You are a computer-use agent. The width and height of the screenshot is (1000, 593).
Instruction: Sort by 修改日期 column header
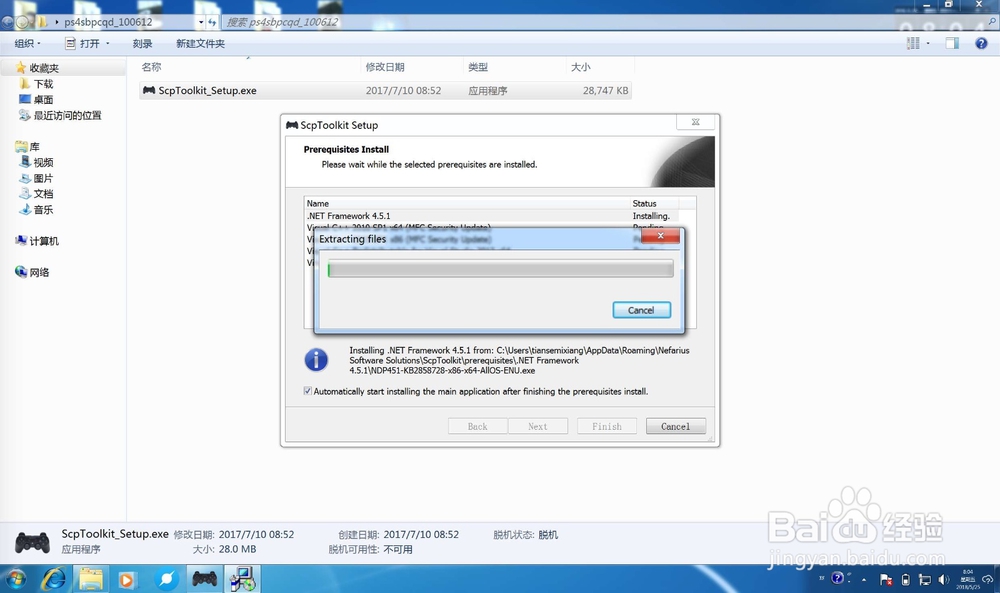point(385,67)
